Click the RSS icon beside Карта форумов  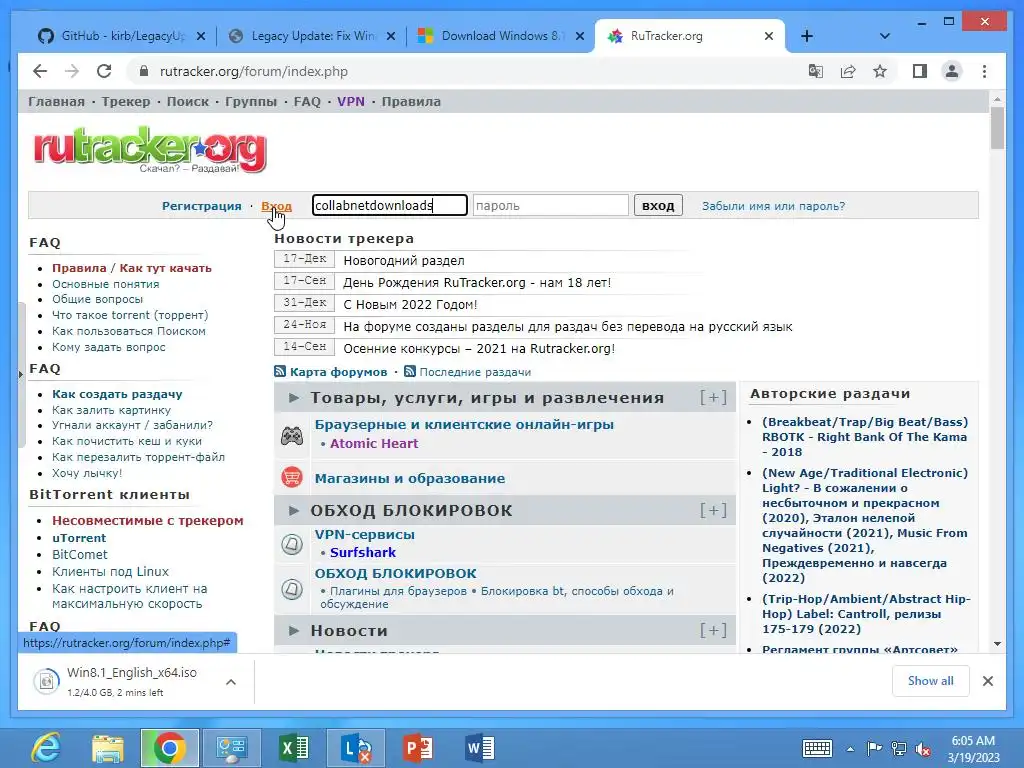(280, 372)
